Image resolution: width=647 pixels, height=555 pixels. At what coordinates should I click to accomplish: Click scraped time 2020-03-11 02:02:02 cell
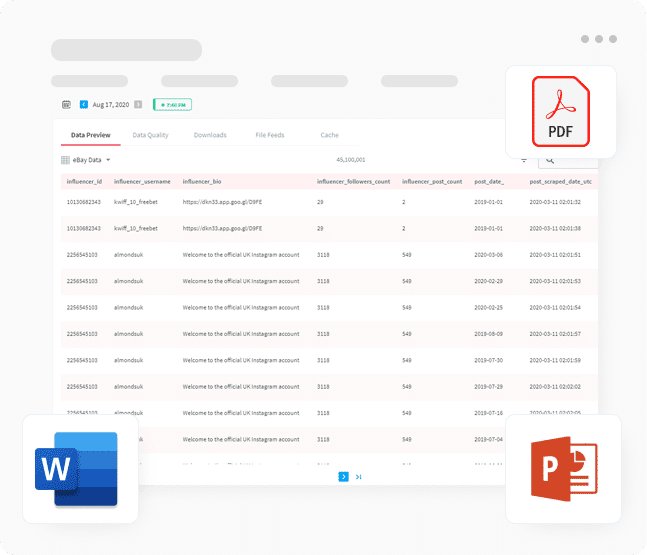[x=555, y=387]
